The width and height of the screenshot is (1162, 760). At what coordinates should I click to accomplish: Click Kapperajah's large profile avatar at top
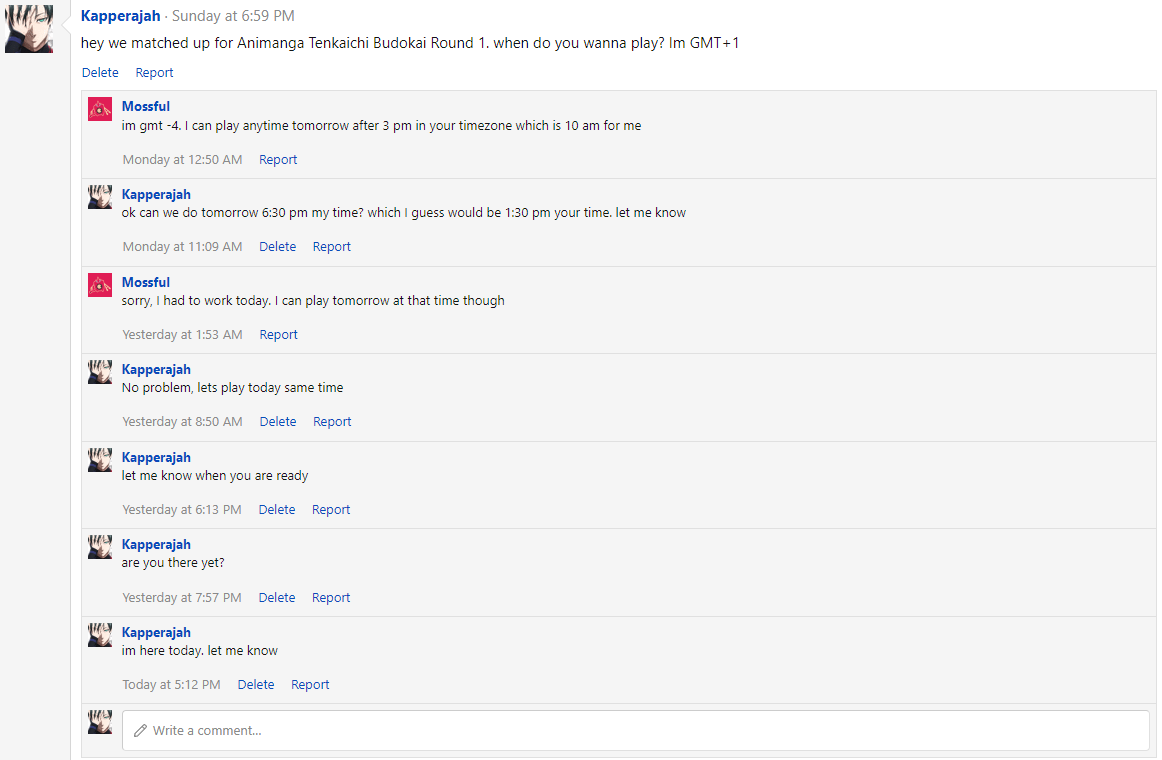pos(29,29)
